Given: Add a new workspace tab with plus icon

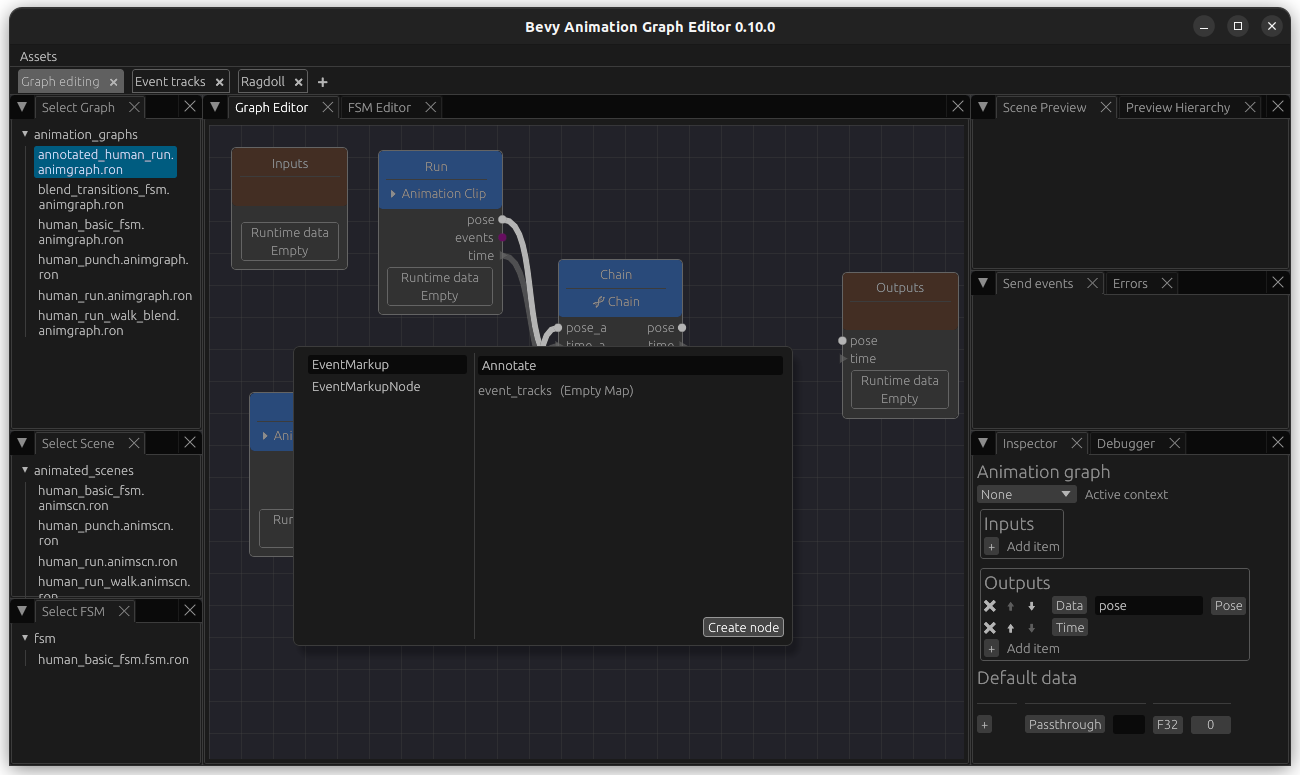Looking at the screenshot, I should (x=322, y=82).
